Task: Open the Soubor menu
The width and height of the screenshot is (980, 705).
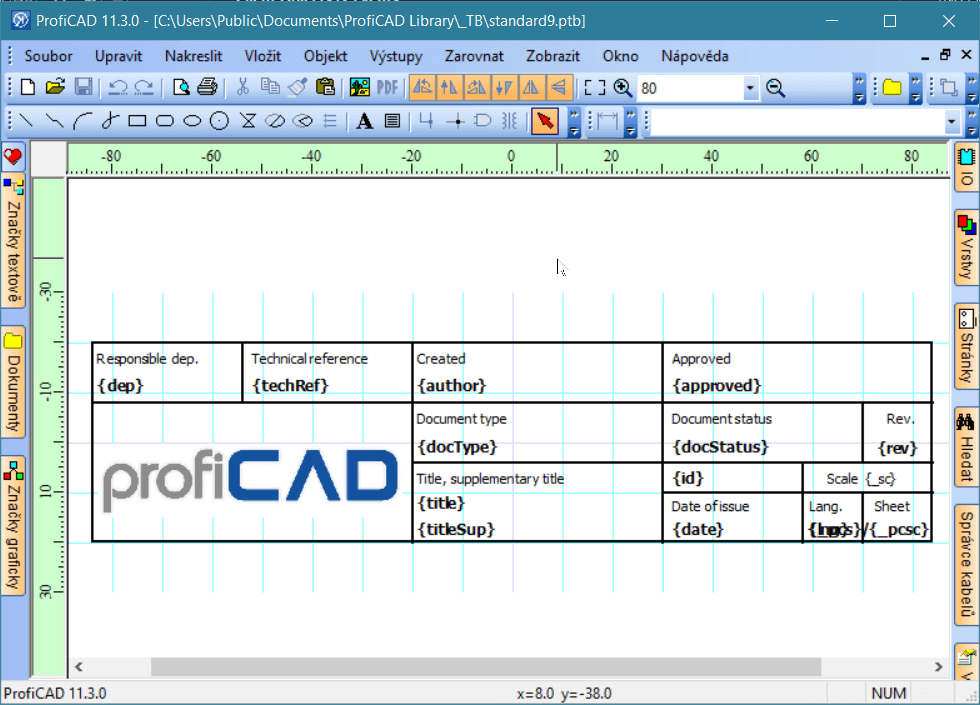Action: pyautogui.click(x=48, y=56)
